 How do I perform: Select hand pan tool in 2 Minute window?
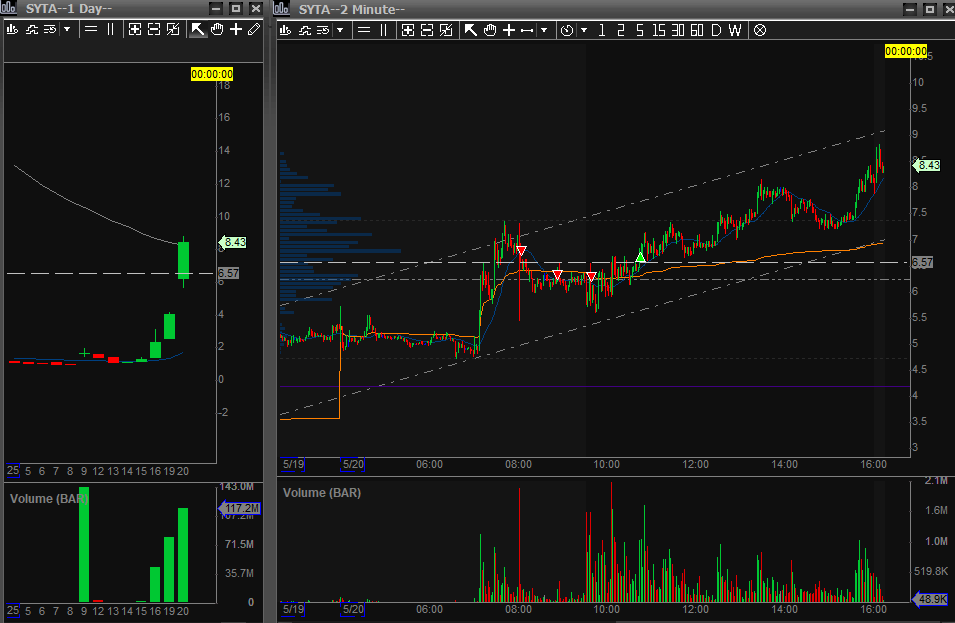pos(490,30)
